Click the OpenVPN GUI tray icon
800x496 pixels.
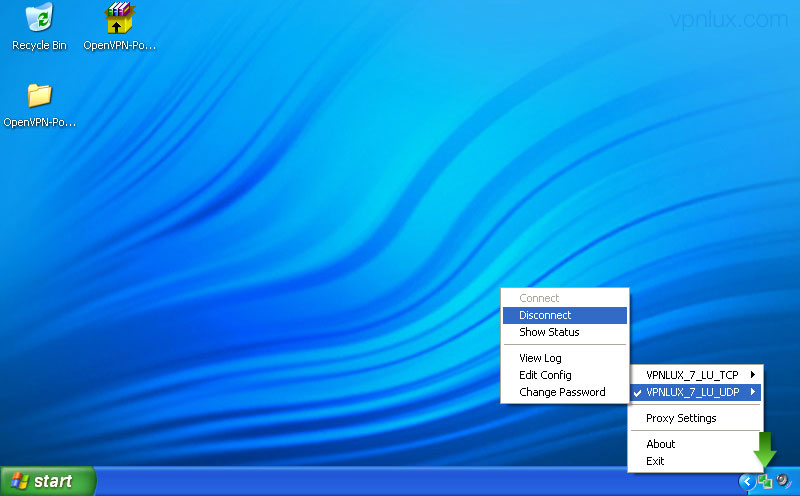pos(764,481)
